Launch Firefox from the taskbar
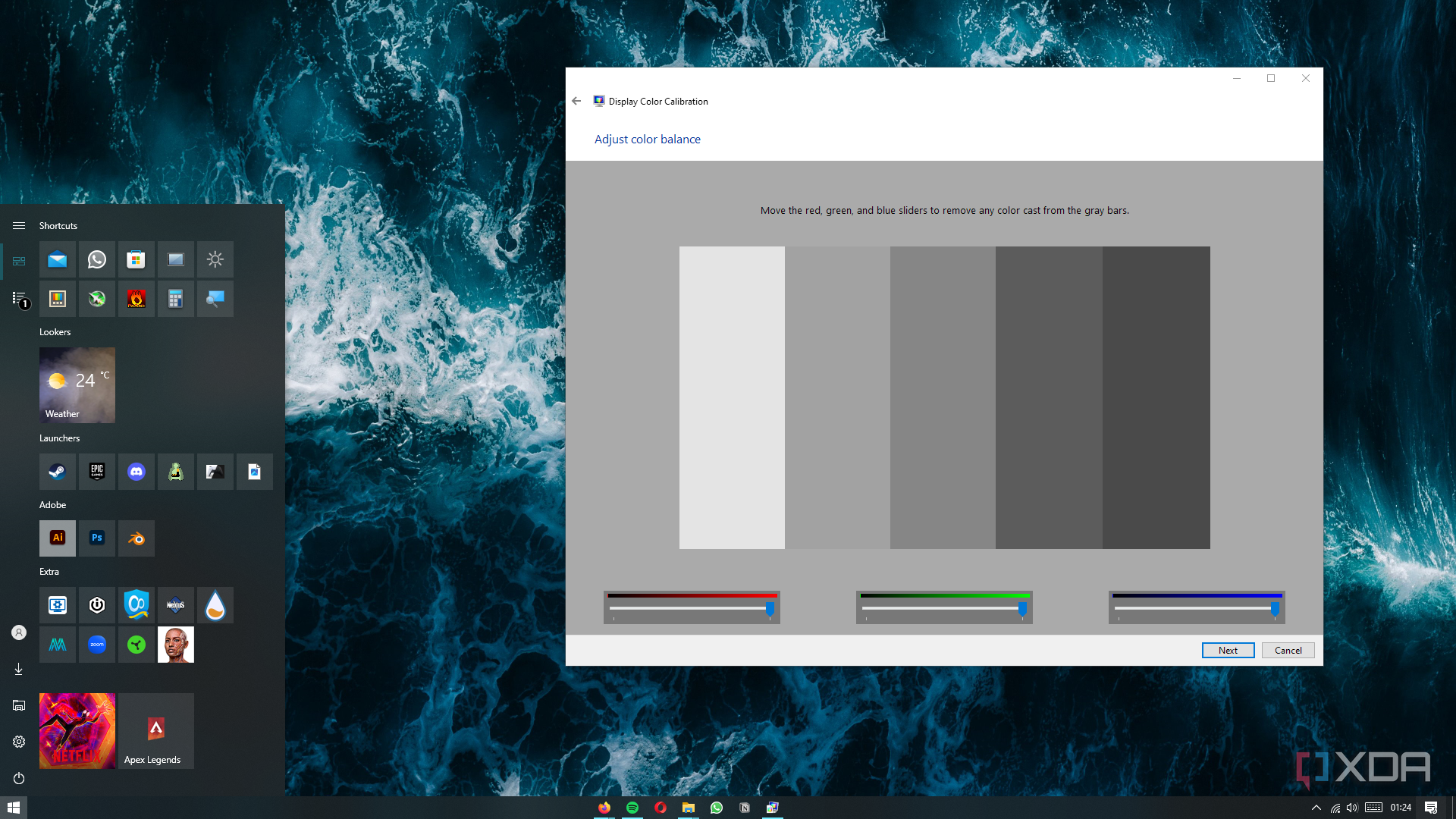 604,807
